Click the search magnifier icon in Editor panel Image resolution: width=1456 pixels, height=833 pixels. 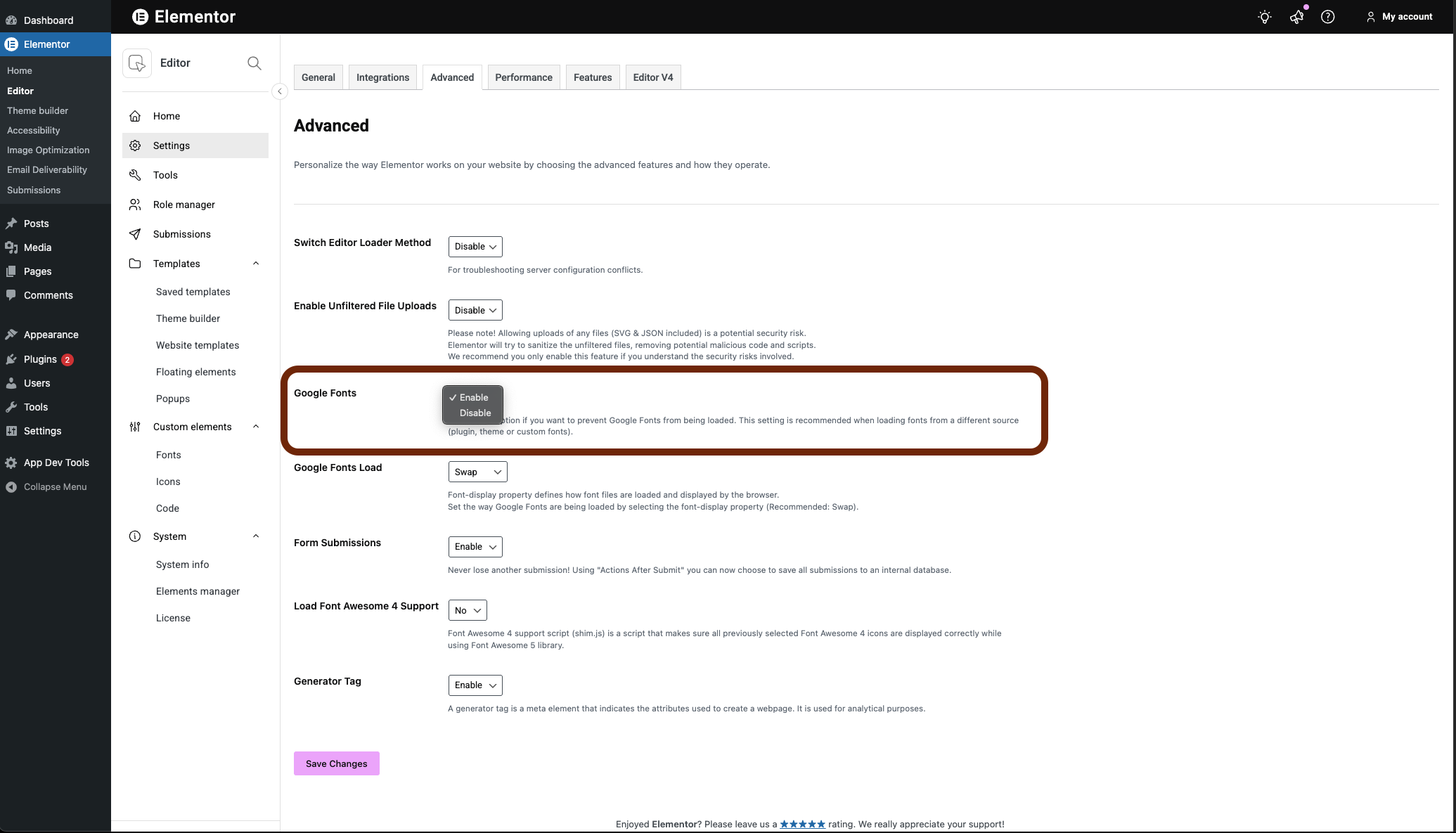(255, 63)
